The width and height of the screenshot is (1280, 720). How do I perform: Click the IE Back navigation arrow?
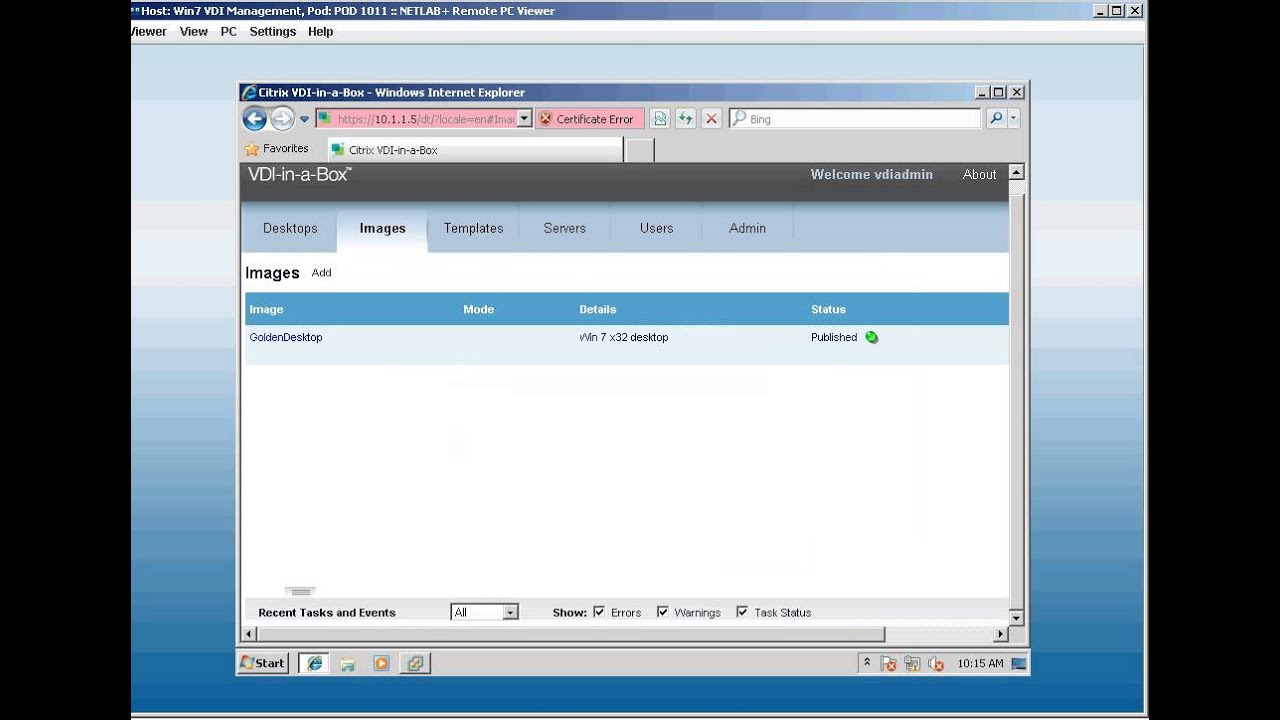[x=255, y=119]
